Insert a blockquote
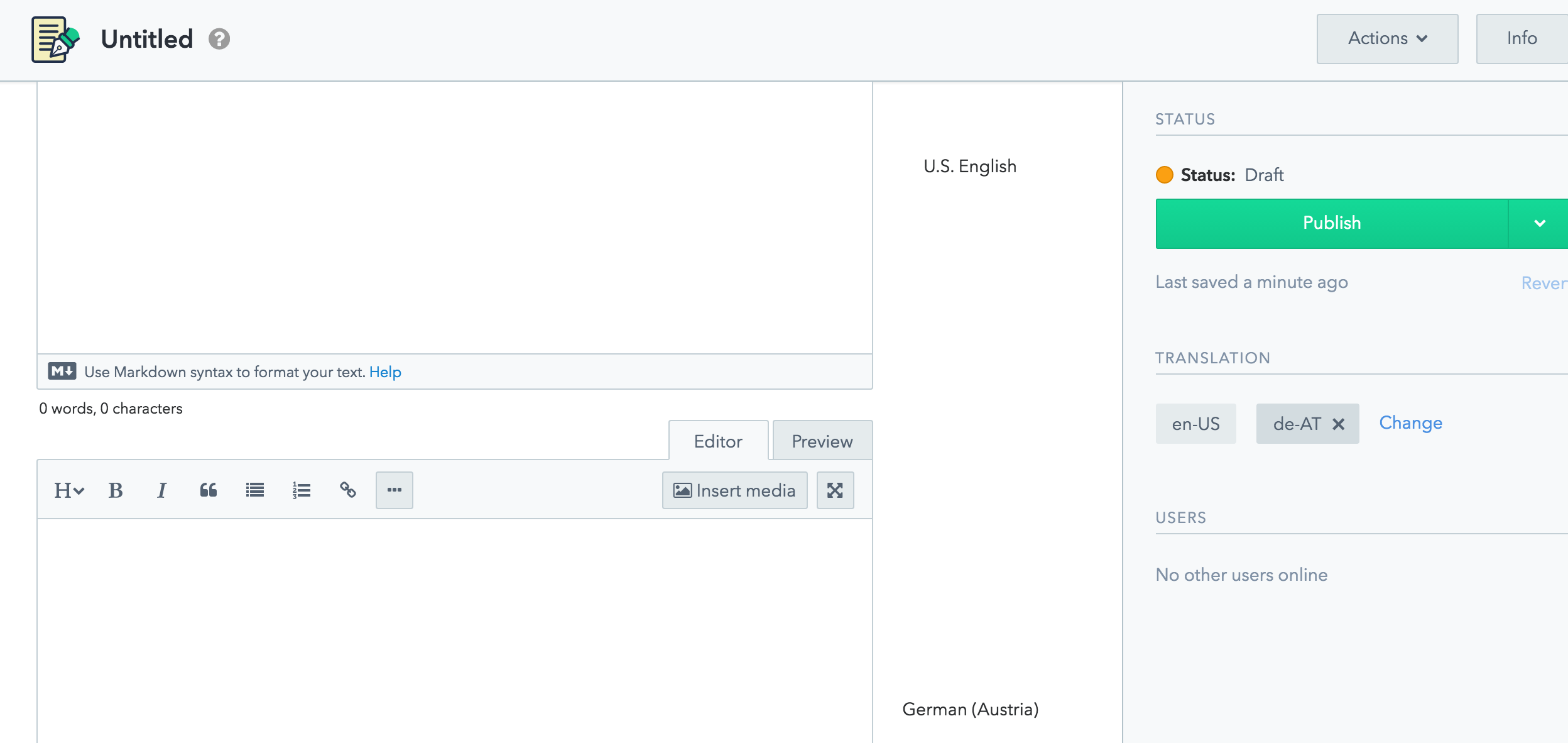This screenshot has height=743, width=1568. tap(208, 490)
